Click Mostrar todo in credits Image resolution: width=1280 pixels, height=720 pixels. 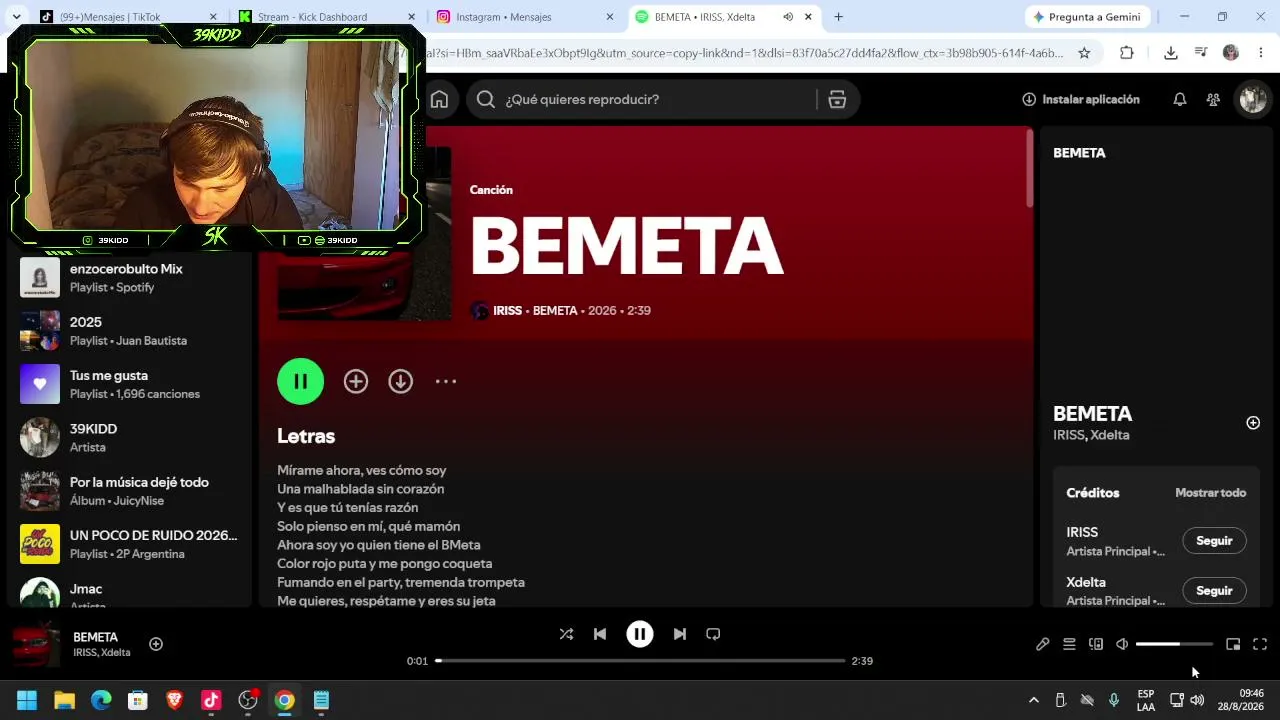click(1210, 493)
